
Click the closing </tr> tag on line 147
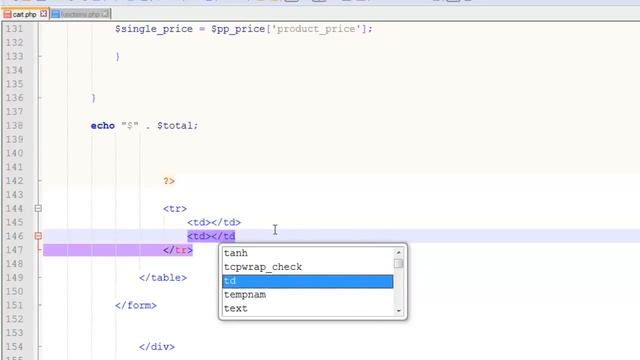pos(178,250)
